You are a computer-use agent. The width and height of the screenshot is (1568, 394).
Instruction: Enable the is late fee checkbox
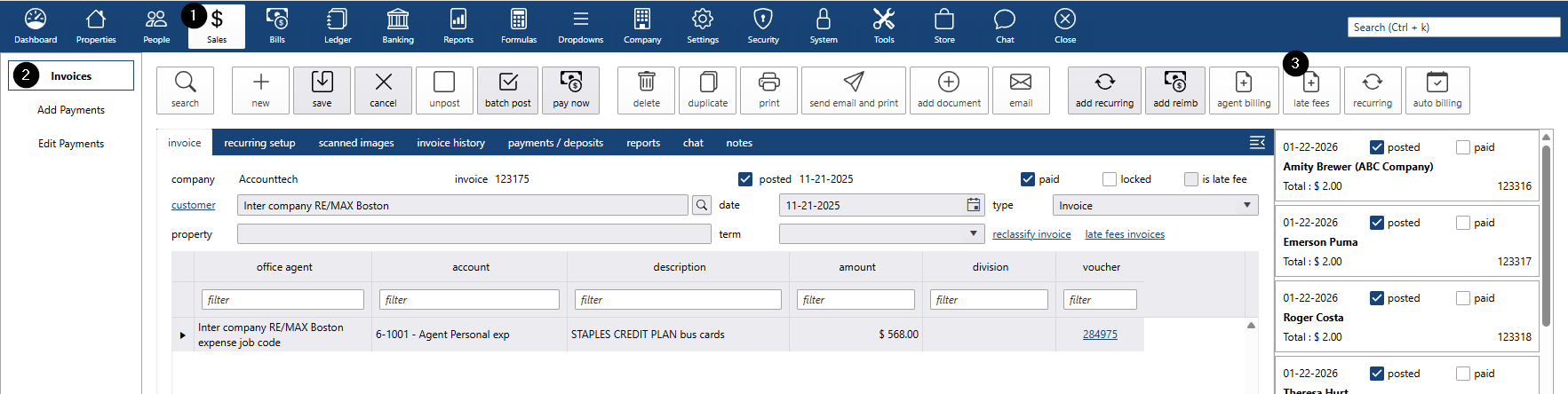[x=1191, y=179]
